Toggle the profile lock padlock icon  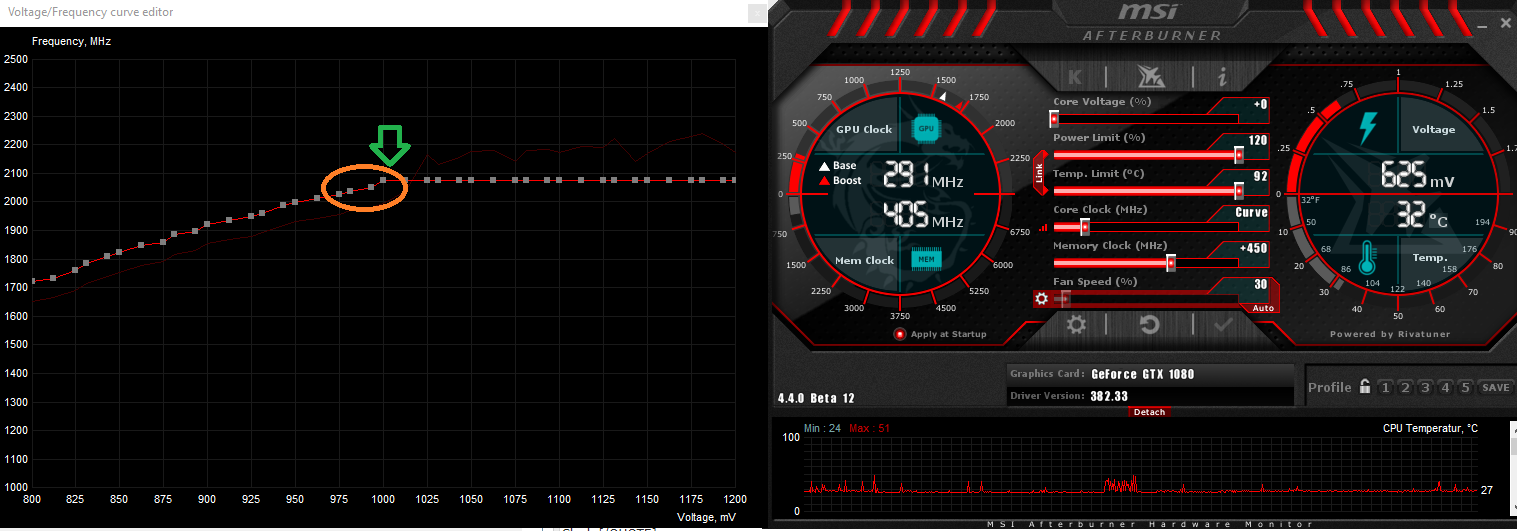click(x=1364, y=388)
